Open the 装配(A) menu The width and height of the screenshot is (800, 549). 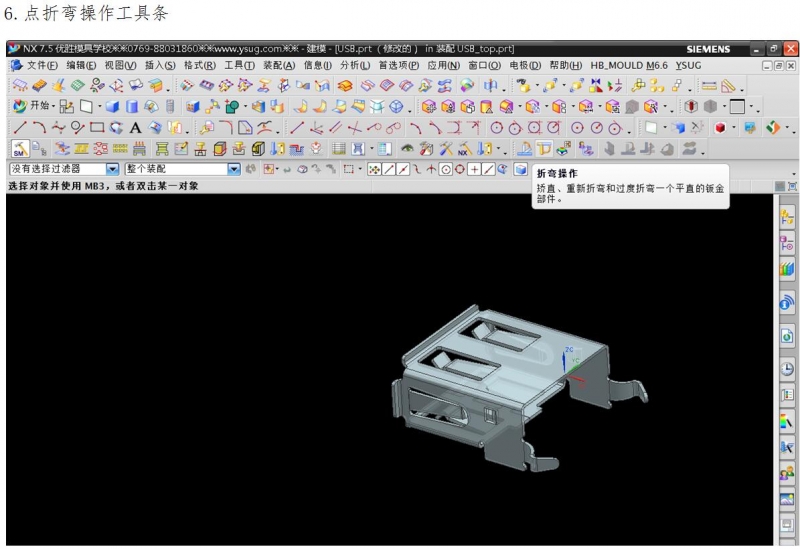pos(279,65)
